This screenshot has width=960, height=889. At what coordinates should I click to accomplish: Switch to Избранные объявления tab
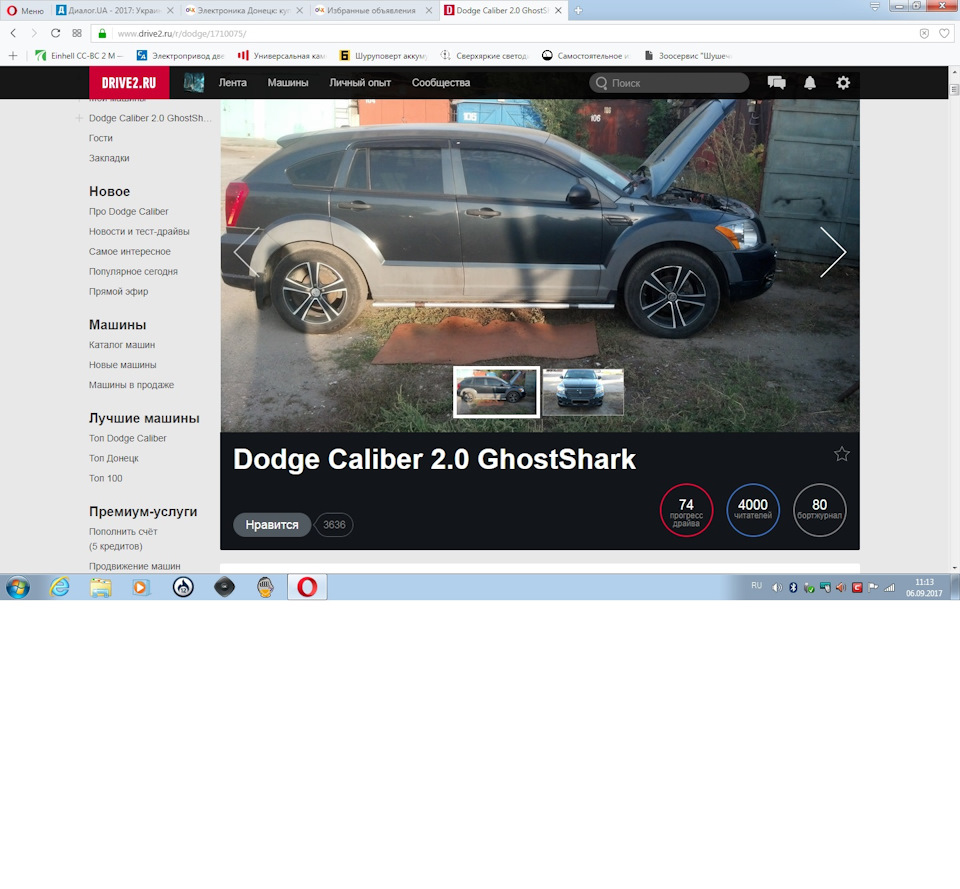click(x=373, y=10)
